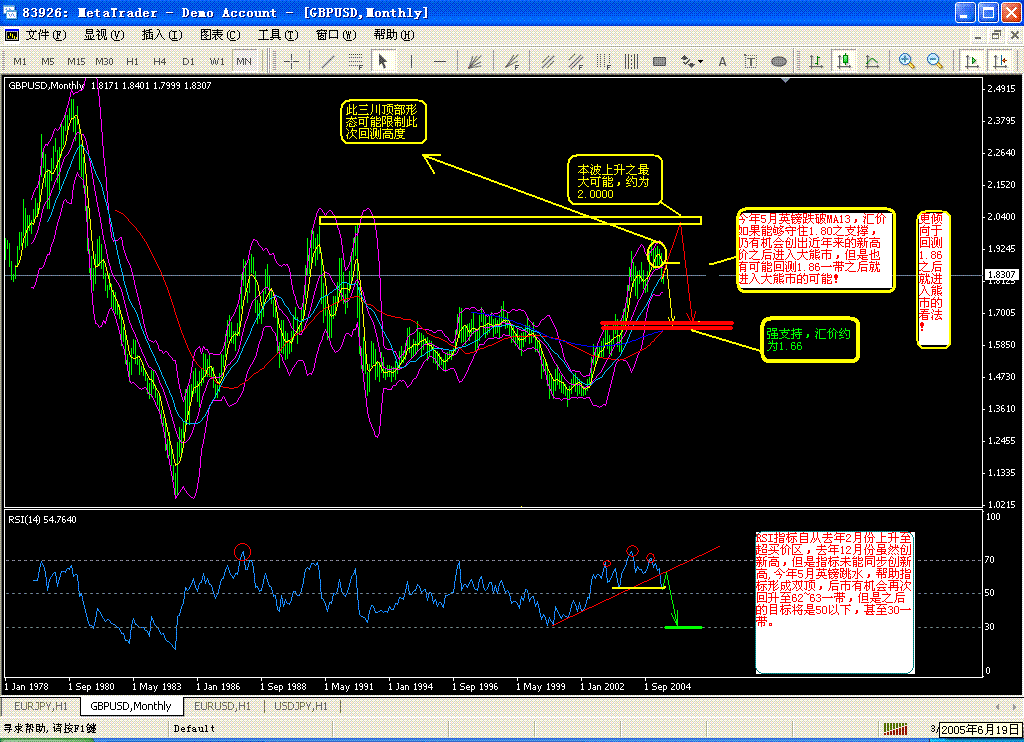
Task: Switch to M5 timeframe
Action: point(48,61)
